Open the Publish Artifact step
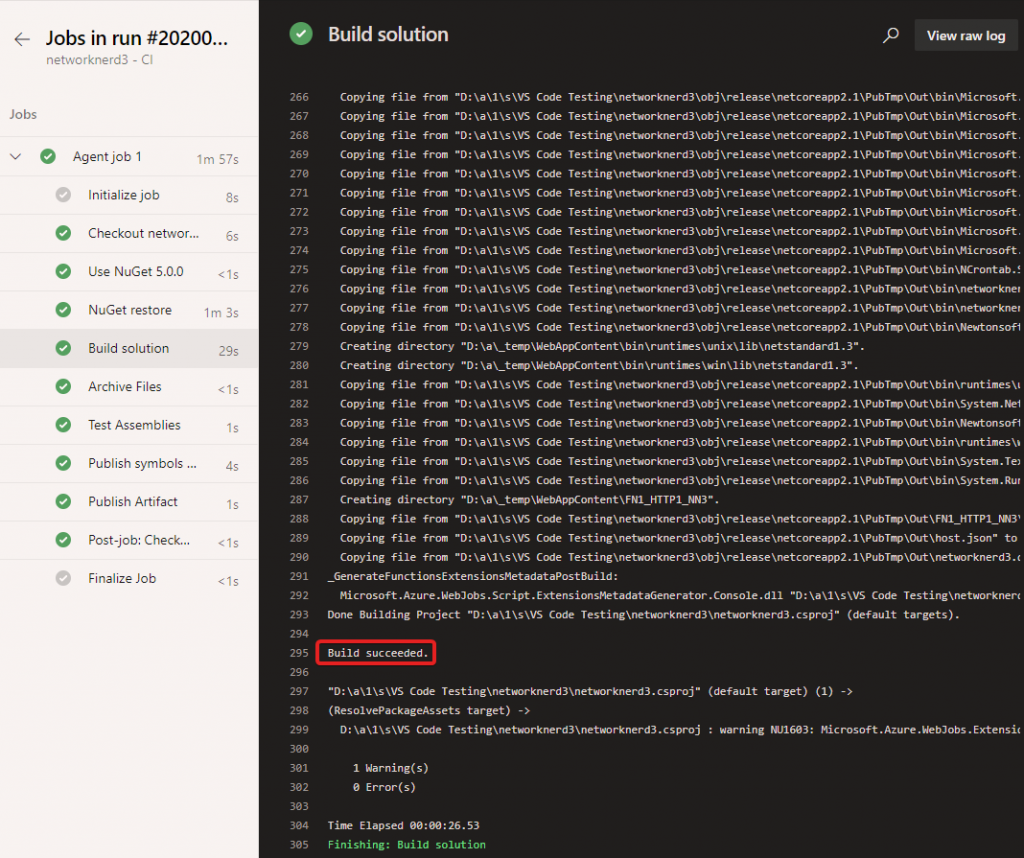The height and width of the screenshot is (858, 1024). click(x=129, y=501)
